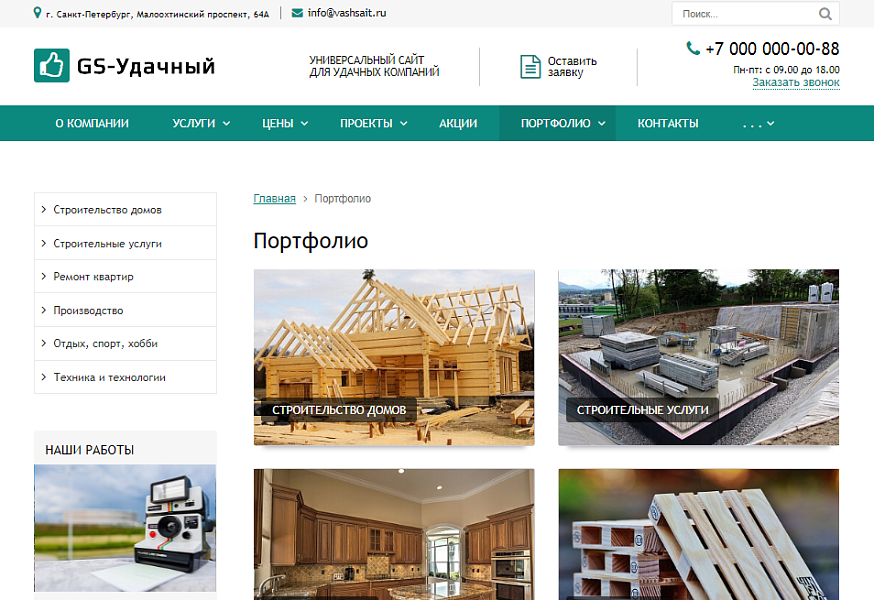Image resolution: width=874 pixels, height=600 pixels.
Task: Click the document icon for Оставить заявку
Action: (530, 67)
